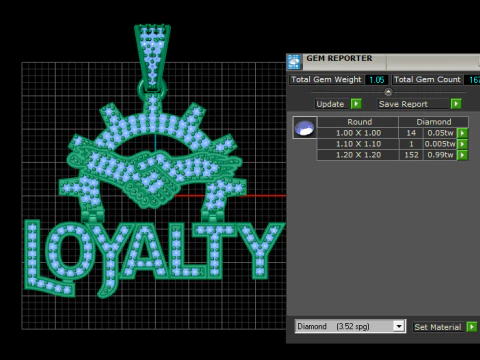The height and width of the screenshot is (360, 480).
Task: Click the green arrow beside Update
Action: coord(356,104)
